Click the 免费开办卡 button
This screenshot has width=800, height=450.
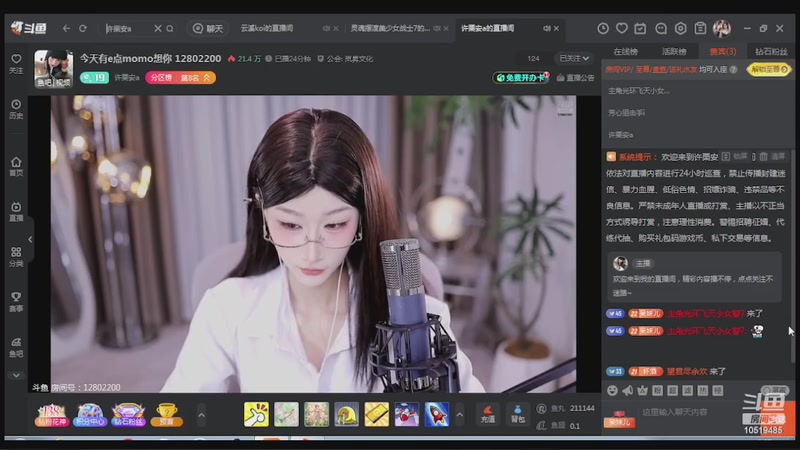pos(520,78)
